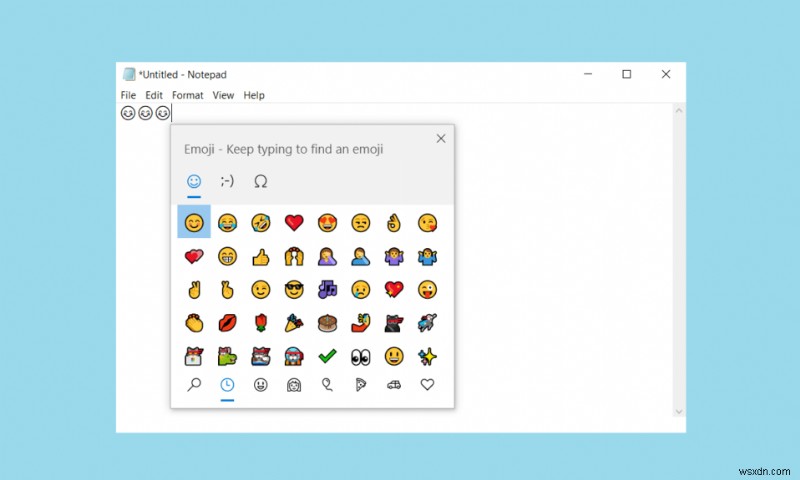Open the Help menu
Image resolution: width=800 pixels, height=480 pixels.
pyautogui.click(x=254, y=95)
